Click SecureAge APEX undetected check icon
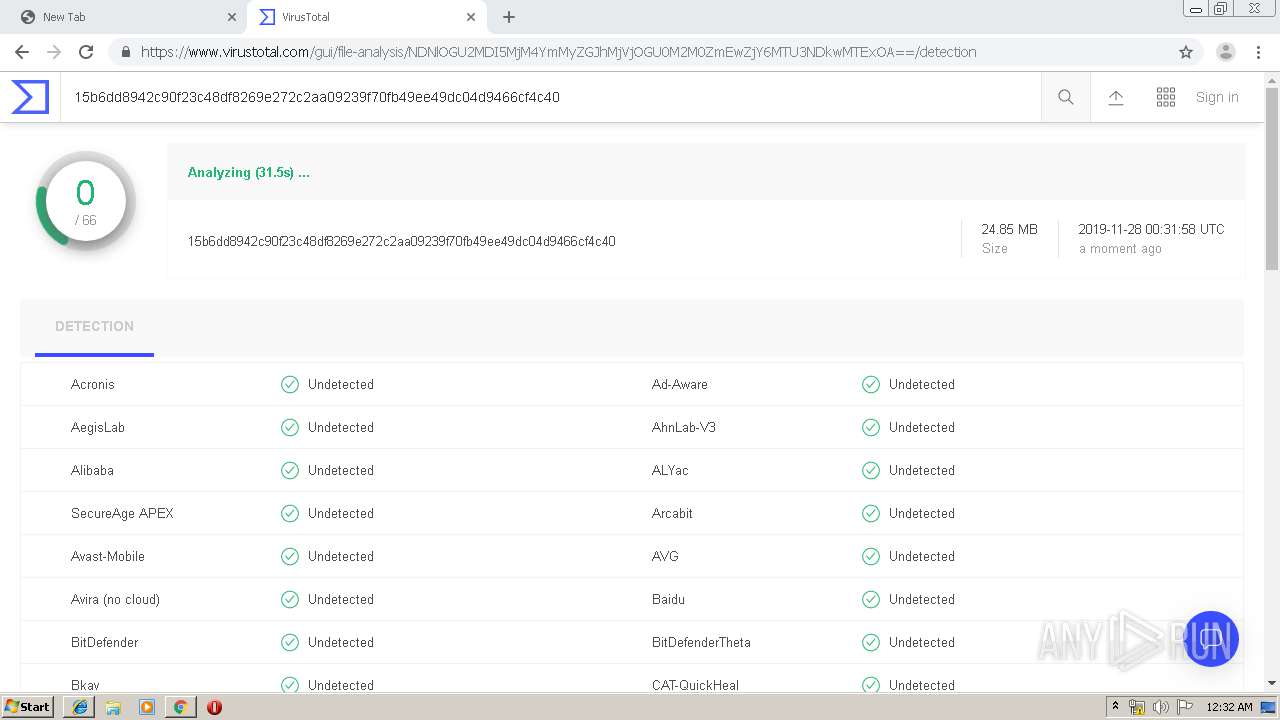1280x720 pixels. click(290, 513)
